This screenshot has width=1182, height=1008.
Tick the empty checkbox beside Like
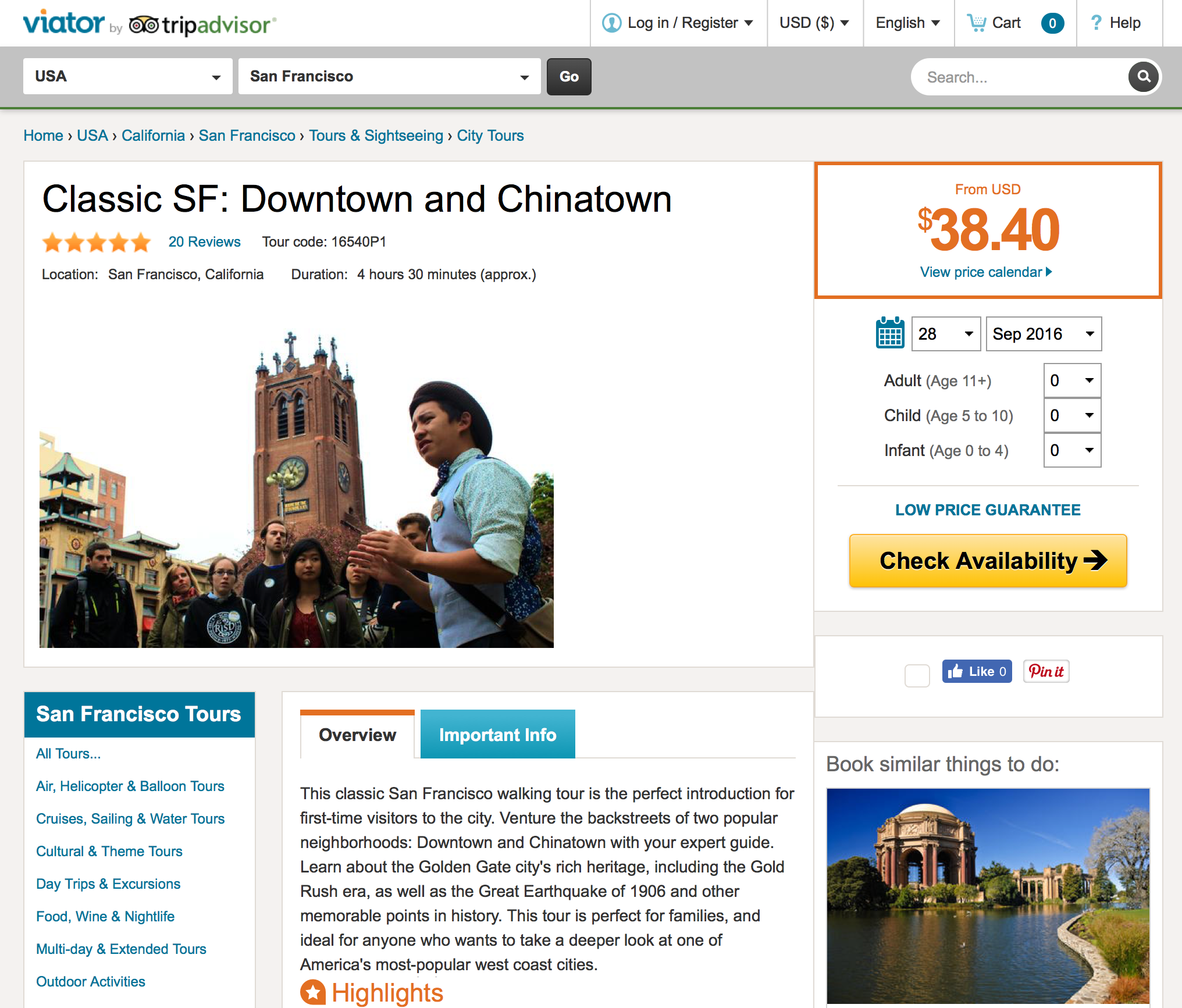(917, 675)
